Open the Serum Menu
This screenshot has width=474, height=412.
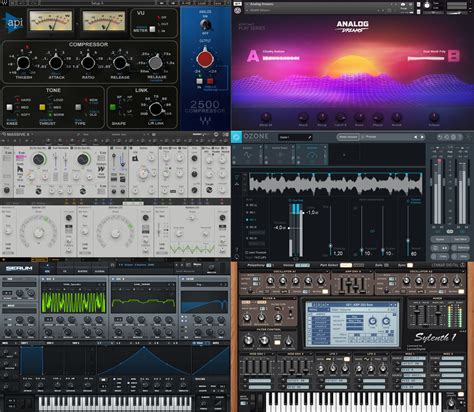(x=197, y=265)
